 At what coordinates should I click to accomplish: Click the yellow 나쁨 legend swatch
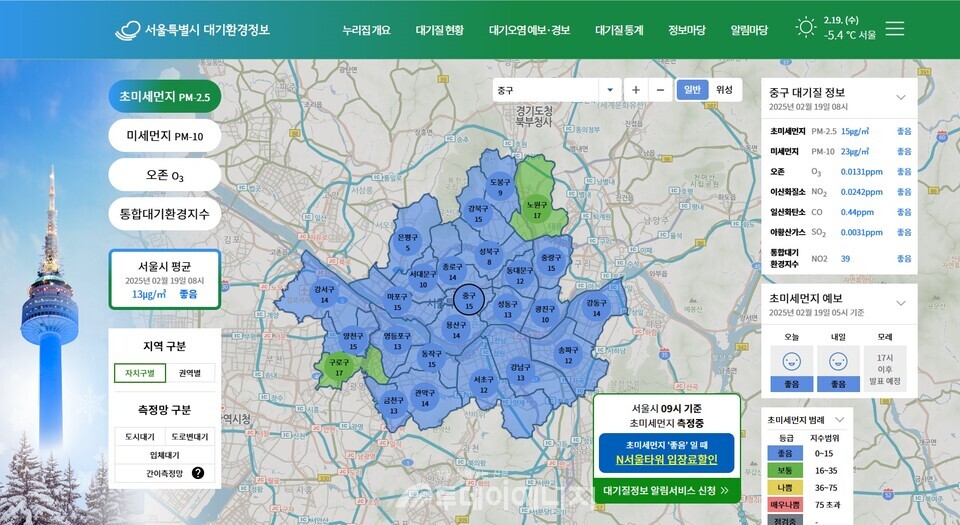(785, 488)
